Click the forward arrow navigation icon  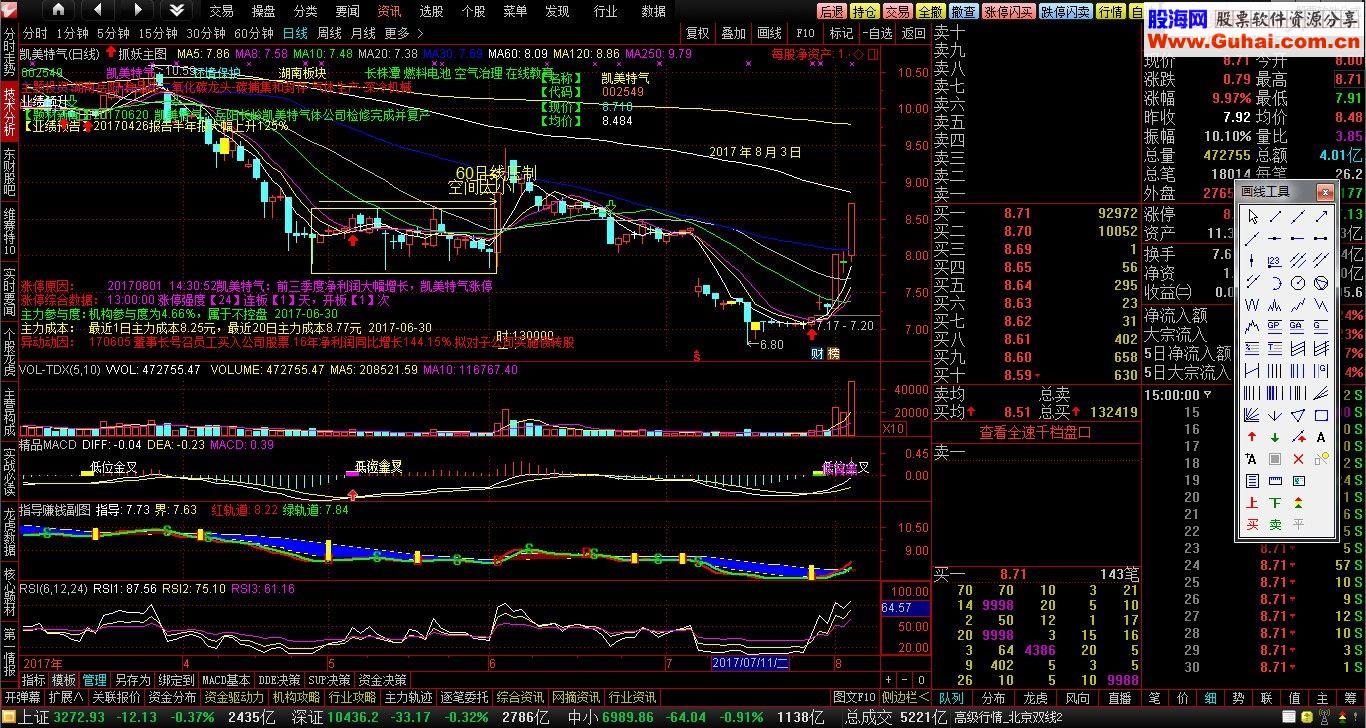click(x=136, y=10)
